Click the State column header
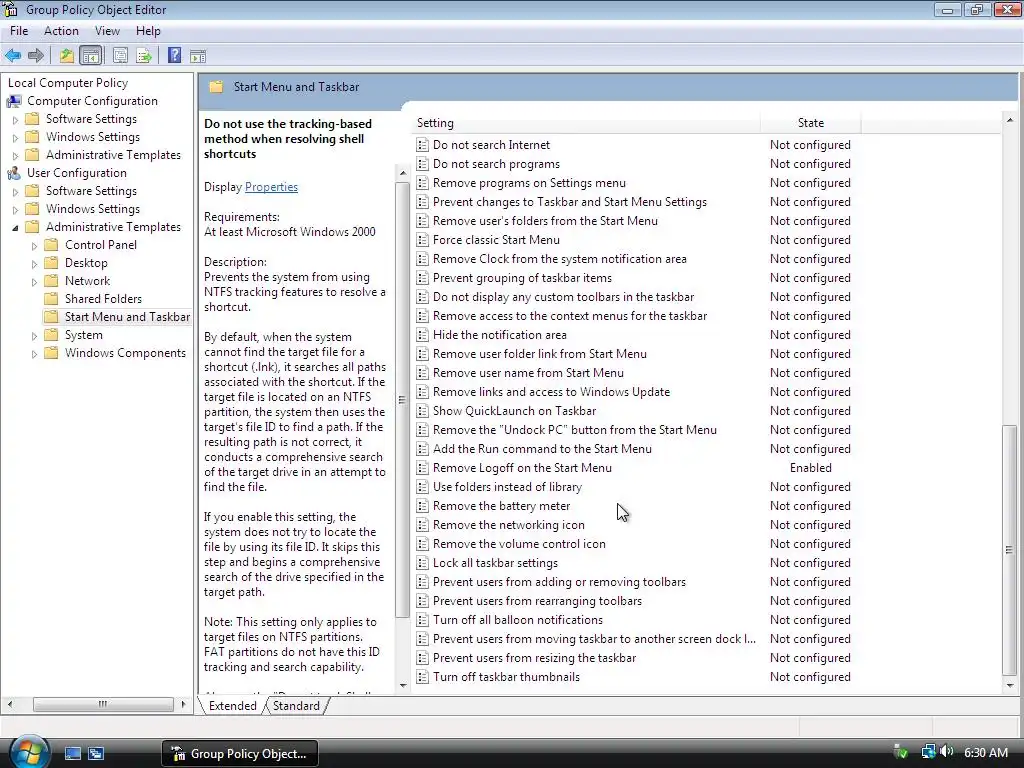This screenshot has width=1024, height=768. tap(810, 123)
